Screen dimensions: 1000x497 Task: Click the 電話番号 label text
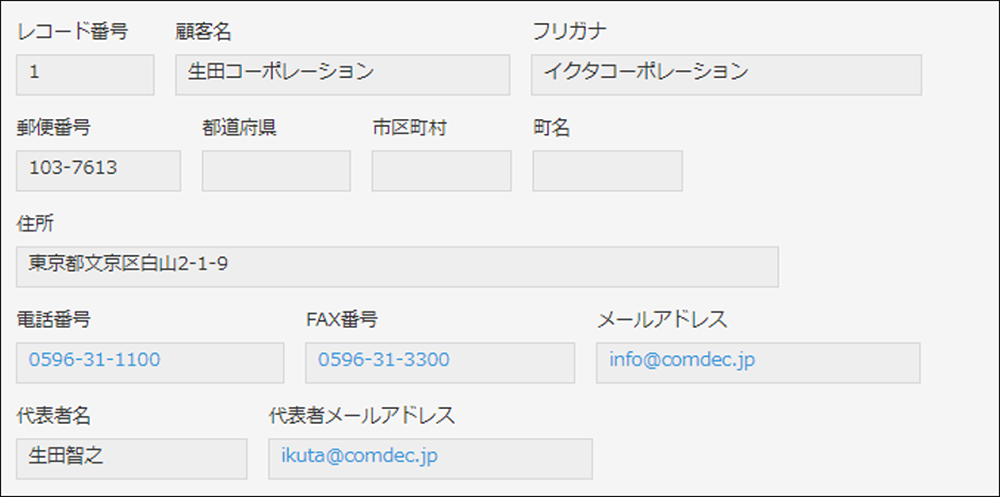point(54,320)
